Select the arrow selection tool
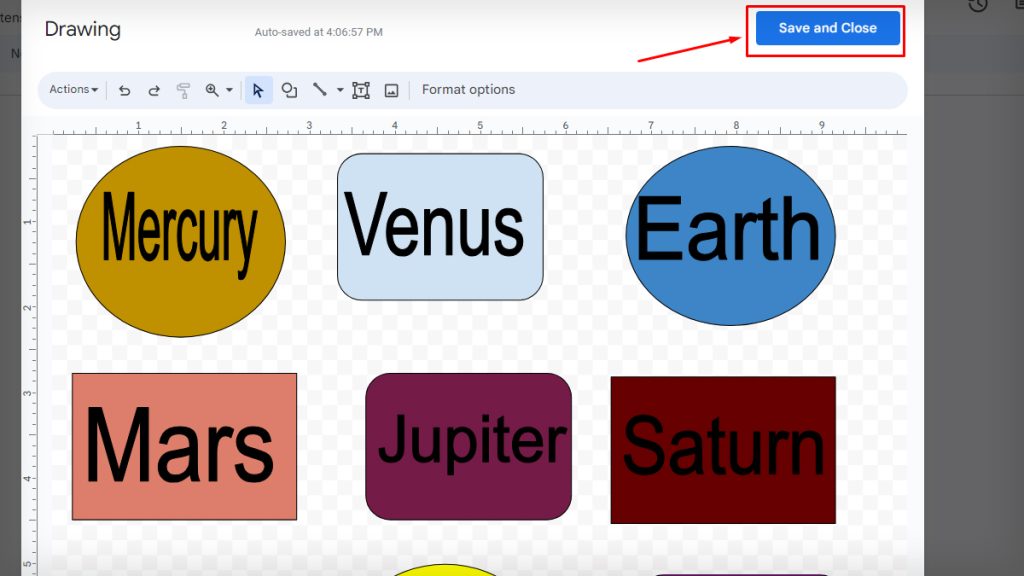This screenshot has width=1024, height=576. 258,90
